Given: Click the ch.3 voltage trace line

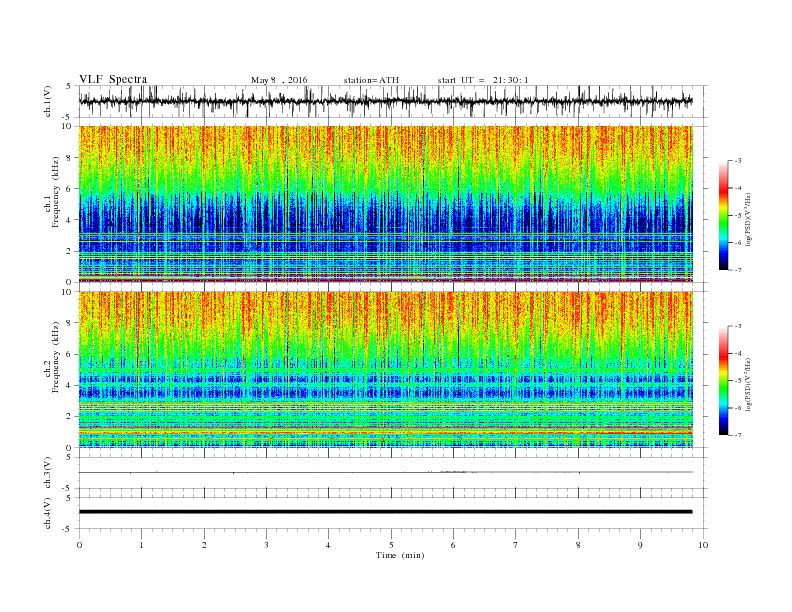Looking at the screenshot, I should [x=385, y=472].
